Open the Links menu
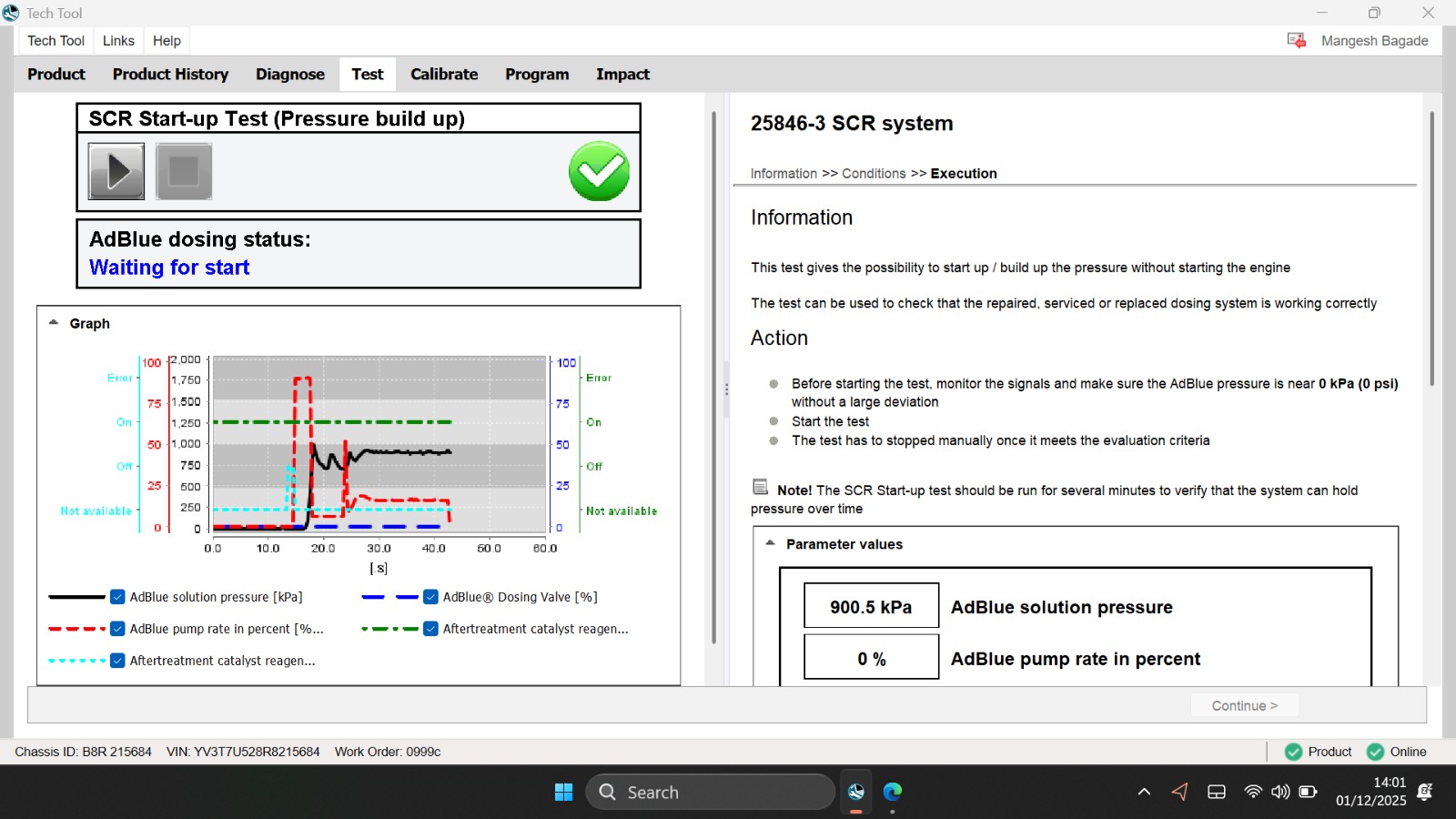The image size is (1456, 819). click(x=118, y=40)
